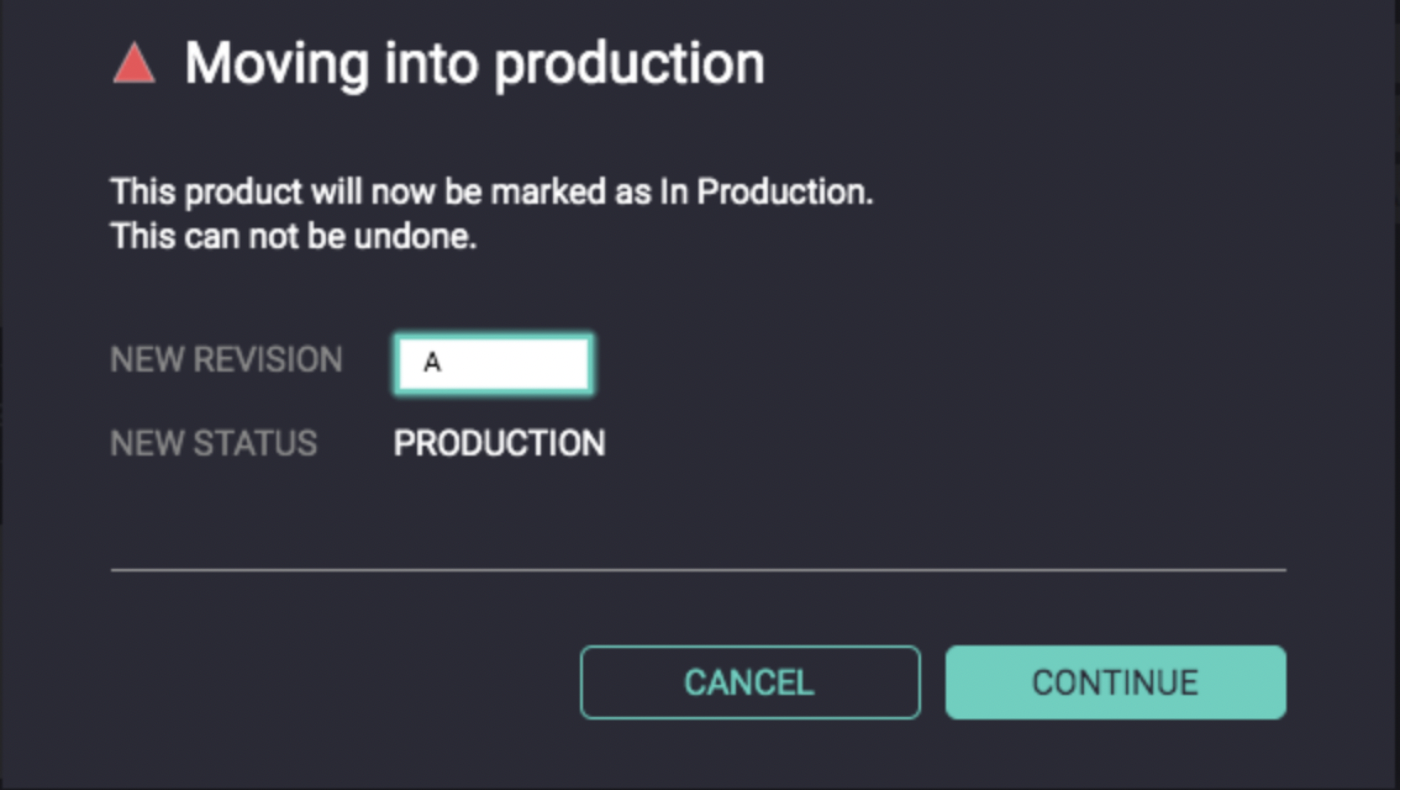Click the "marked as In Production" message line
The height and width of the screenshot is (790, 1402).
coord(491,191)
